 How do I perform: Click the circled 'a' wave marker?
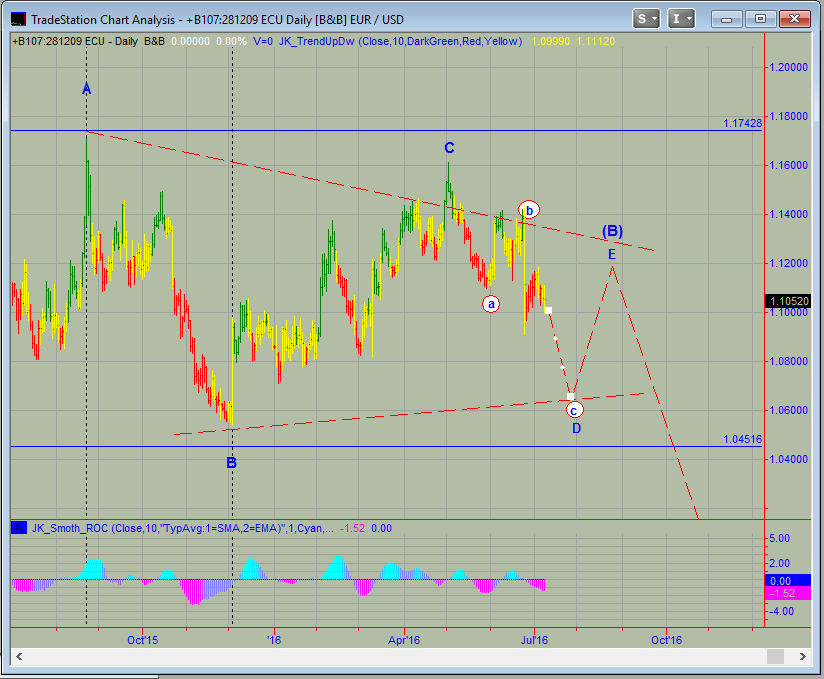tap(491, 304)
